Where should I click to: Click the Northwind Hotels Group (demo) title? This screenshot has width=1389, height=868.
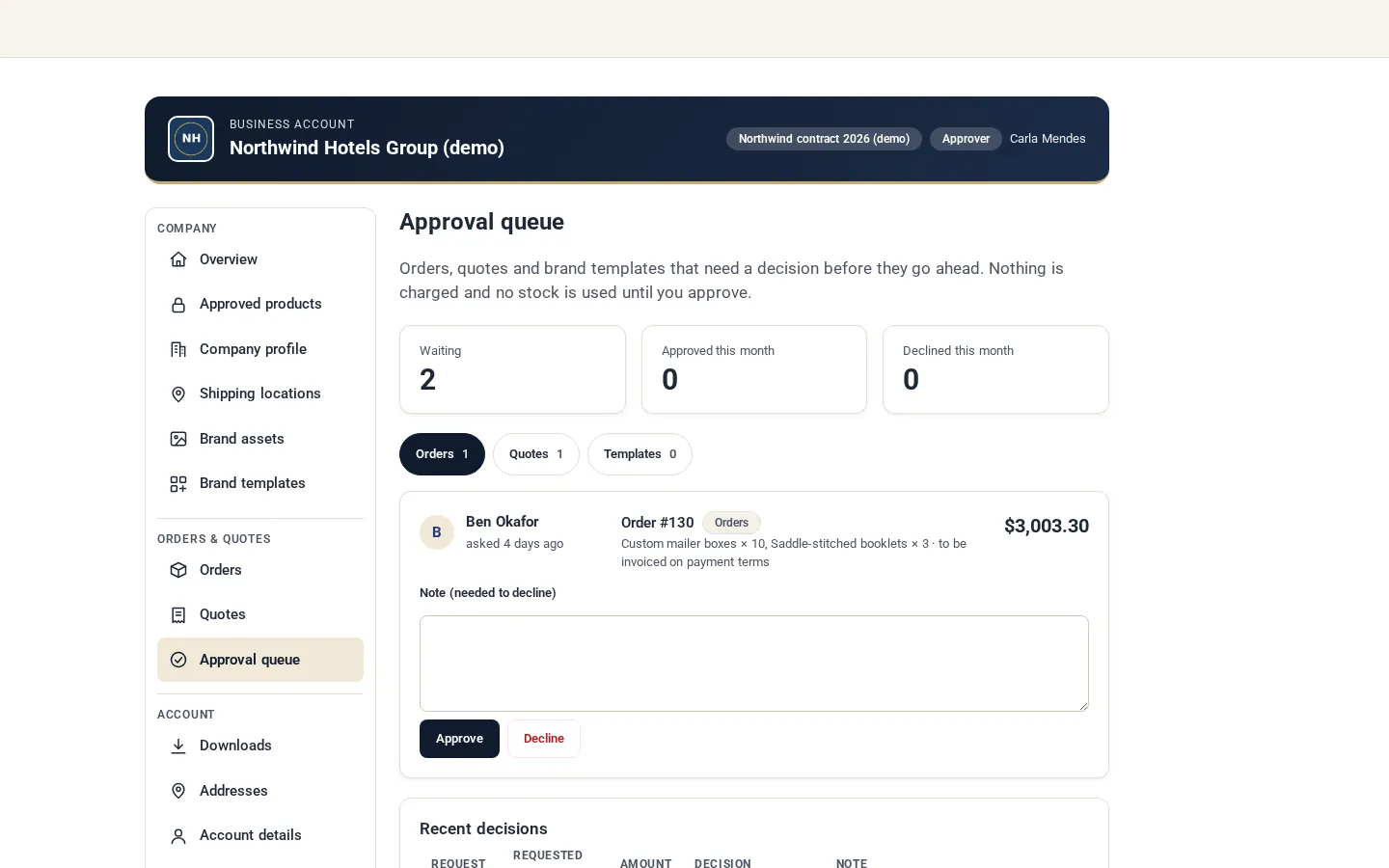coord(367,148)
